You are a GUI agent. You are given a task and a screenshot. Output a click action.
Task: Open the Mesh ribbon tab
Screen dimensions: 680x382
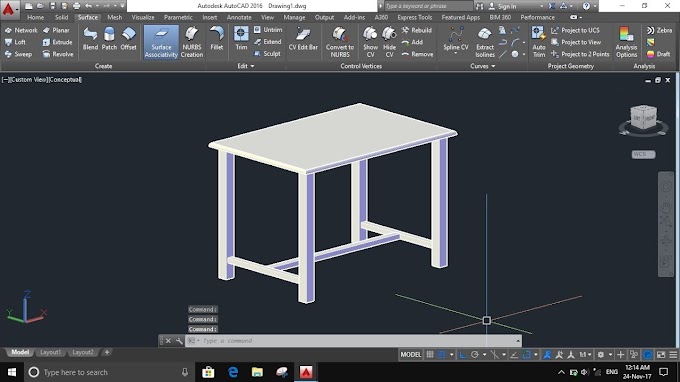pyautogui.click(x=114, y=17)
